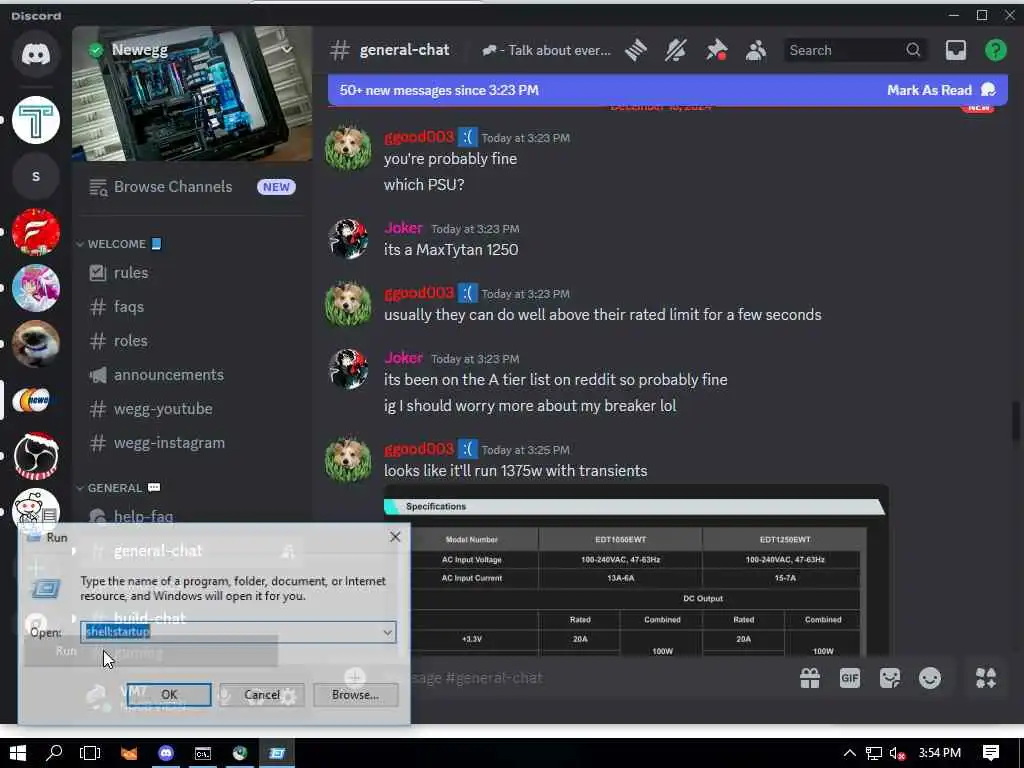Click OK in the Run dialog

pos(169,695)
